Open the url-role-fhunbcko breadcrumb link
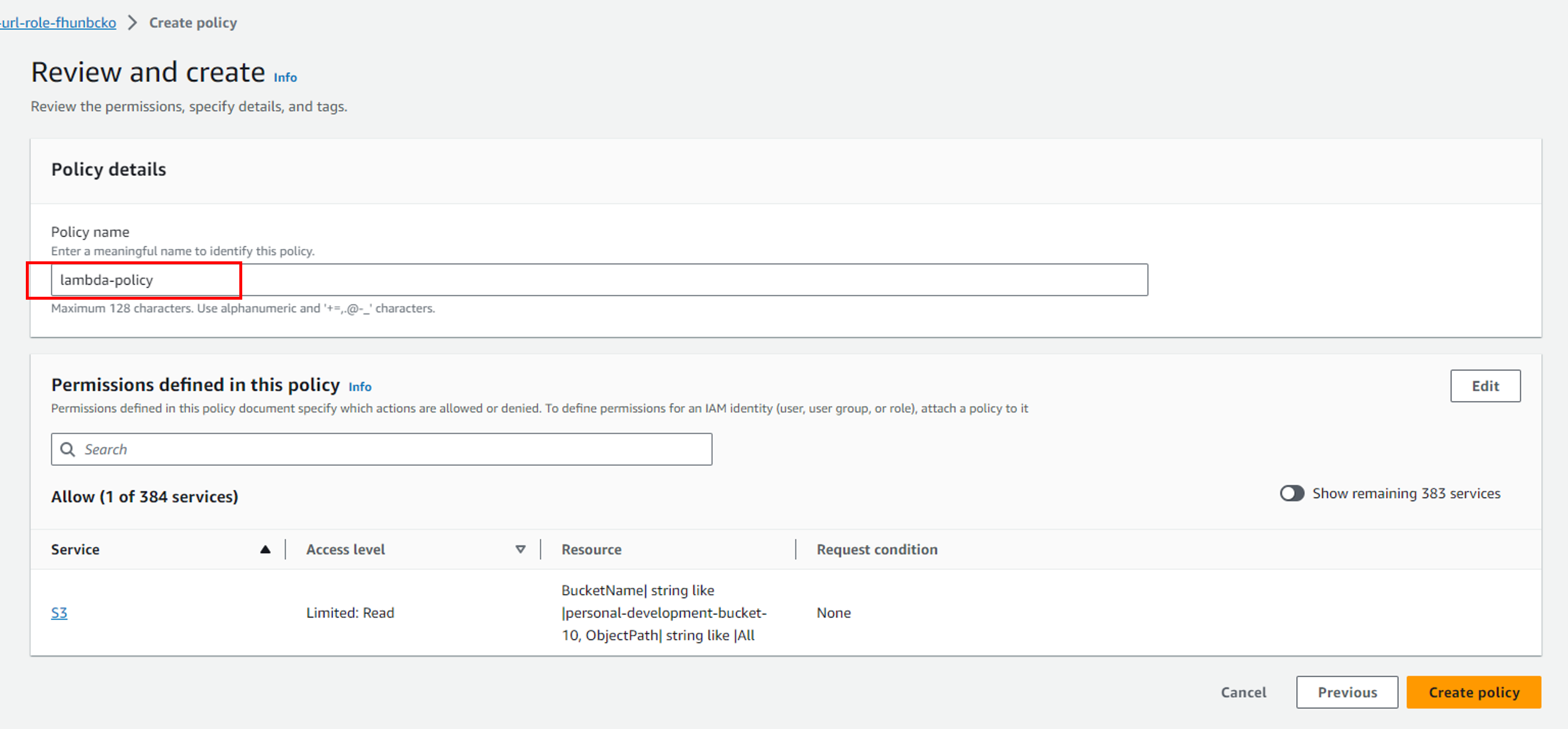Viewport: 1568px width, 729px height. [58, 23]
